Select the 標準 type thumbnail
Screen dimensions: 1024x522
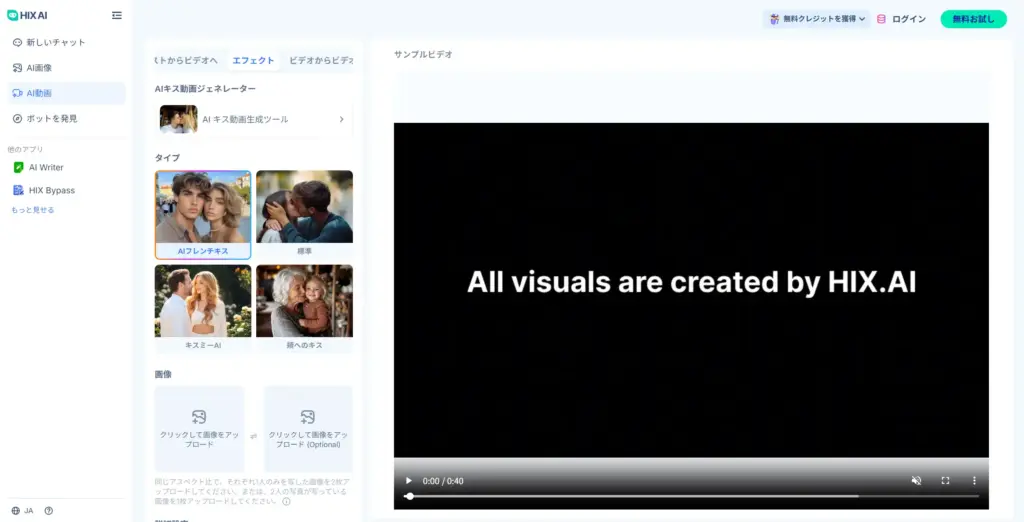(x=304, y=215)
